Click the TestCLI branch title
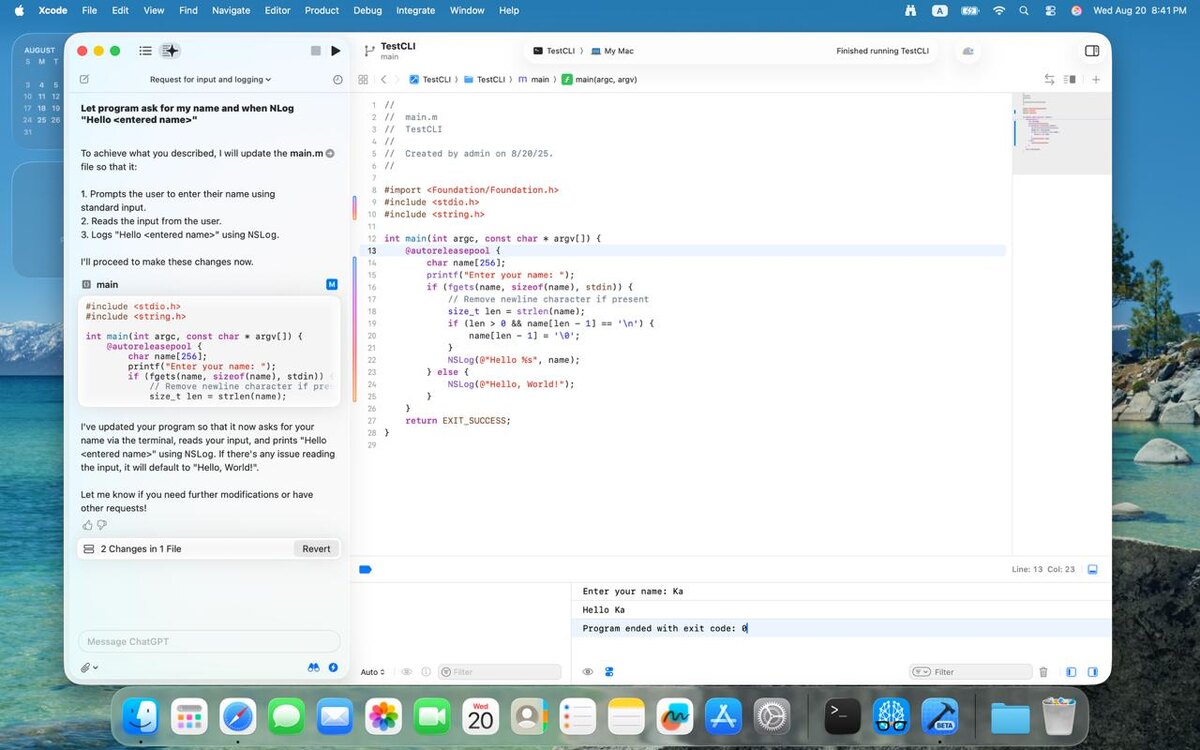The height and width of the screenshot is (750, 1200). coord(398,46)
